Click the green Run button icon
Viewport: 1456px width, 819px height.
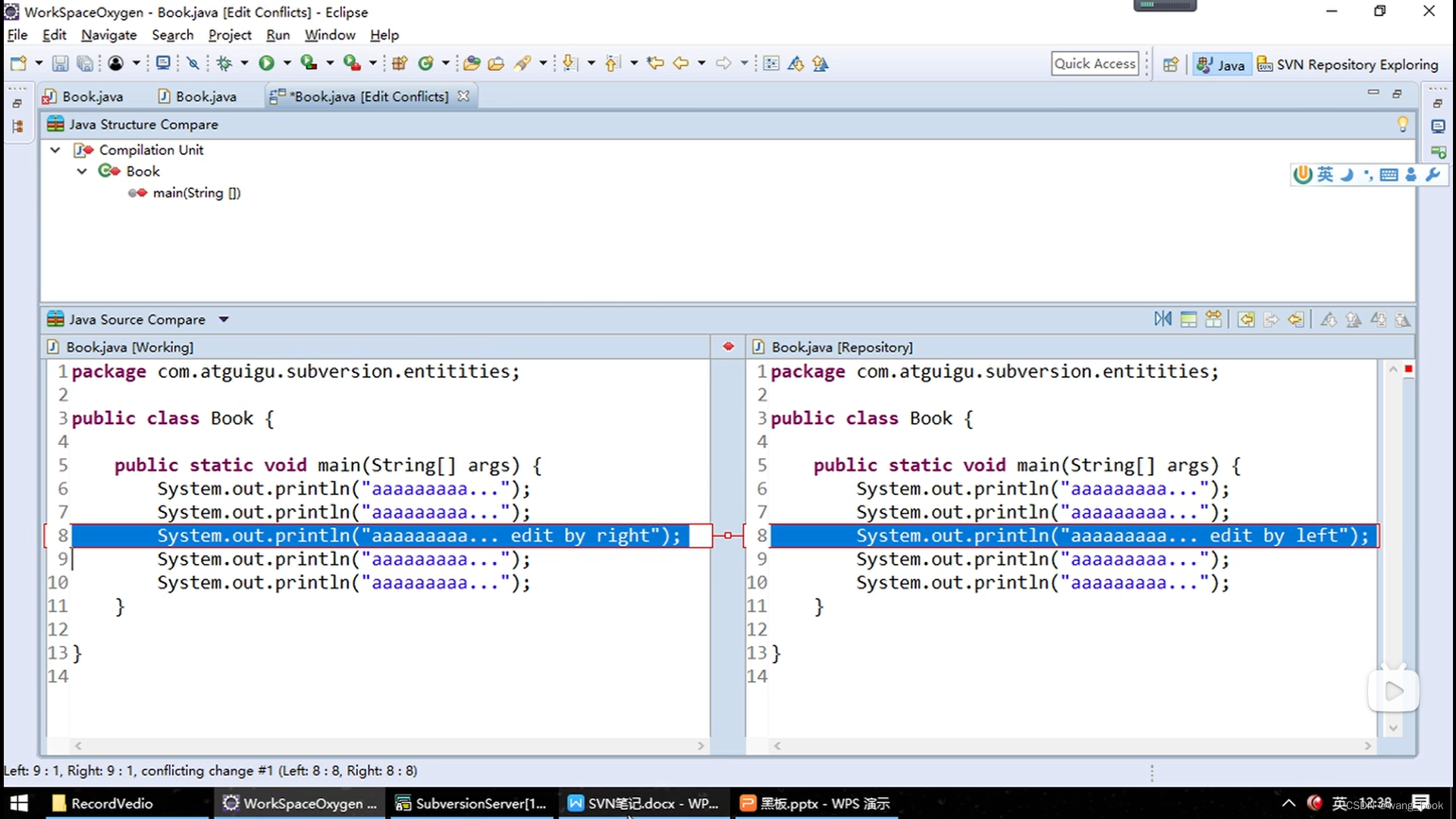pyautogui.click(x=266, y=64)
